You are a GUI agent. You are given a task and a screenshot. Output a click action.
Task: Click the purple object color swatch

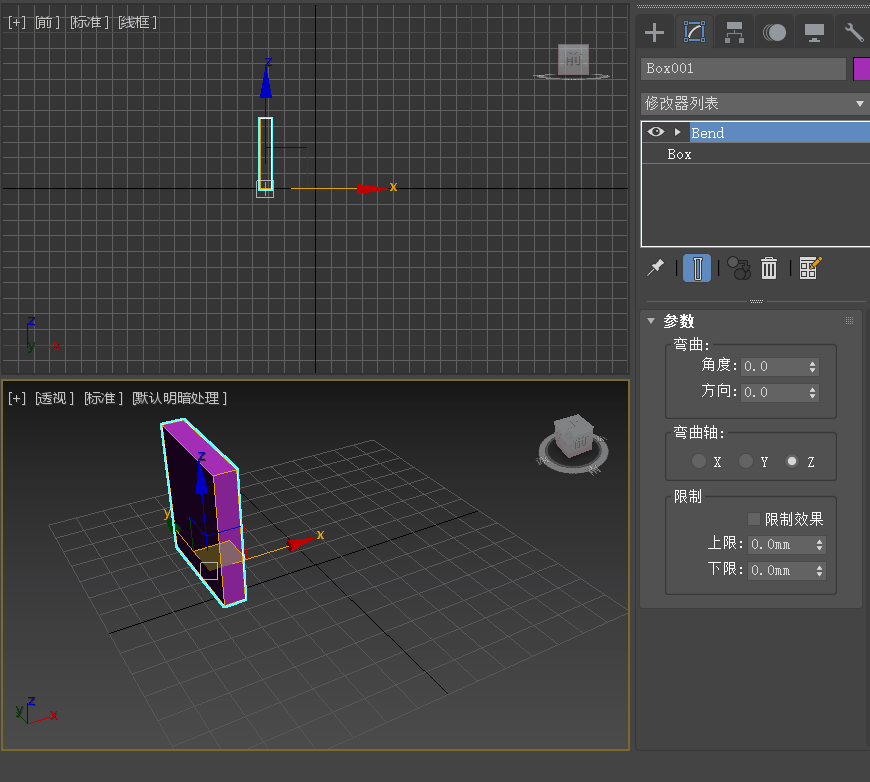[861, 69]
